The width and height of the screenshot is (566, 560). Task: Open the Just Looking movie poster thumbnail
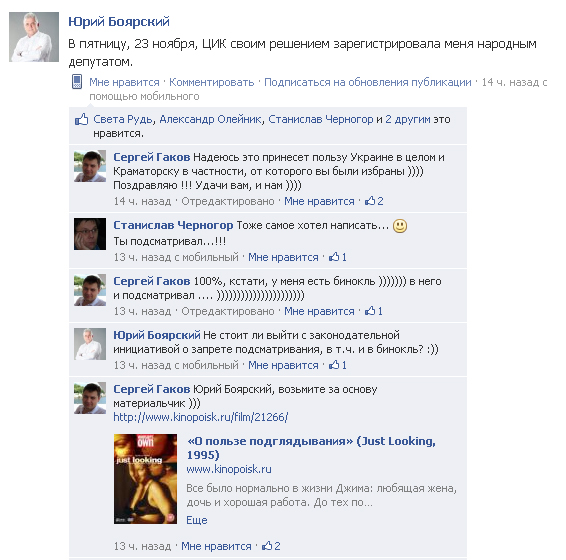tap(145, 479)
